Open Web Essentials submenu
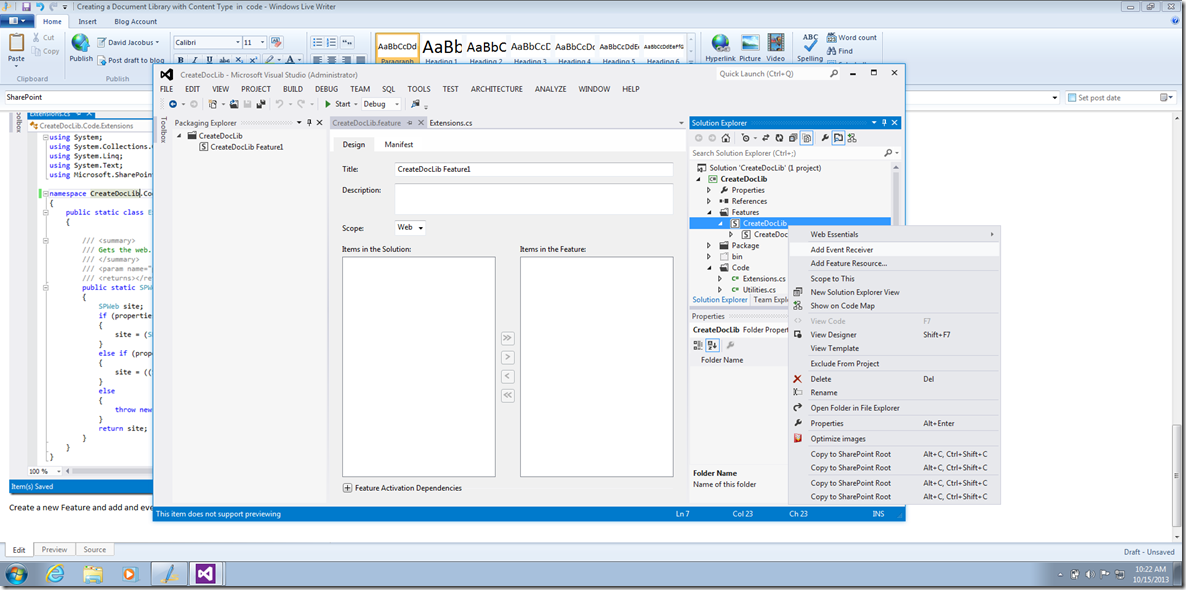Viewport: 1186px width, 590px height. (893, 234)
